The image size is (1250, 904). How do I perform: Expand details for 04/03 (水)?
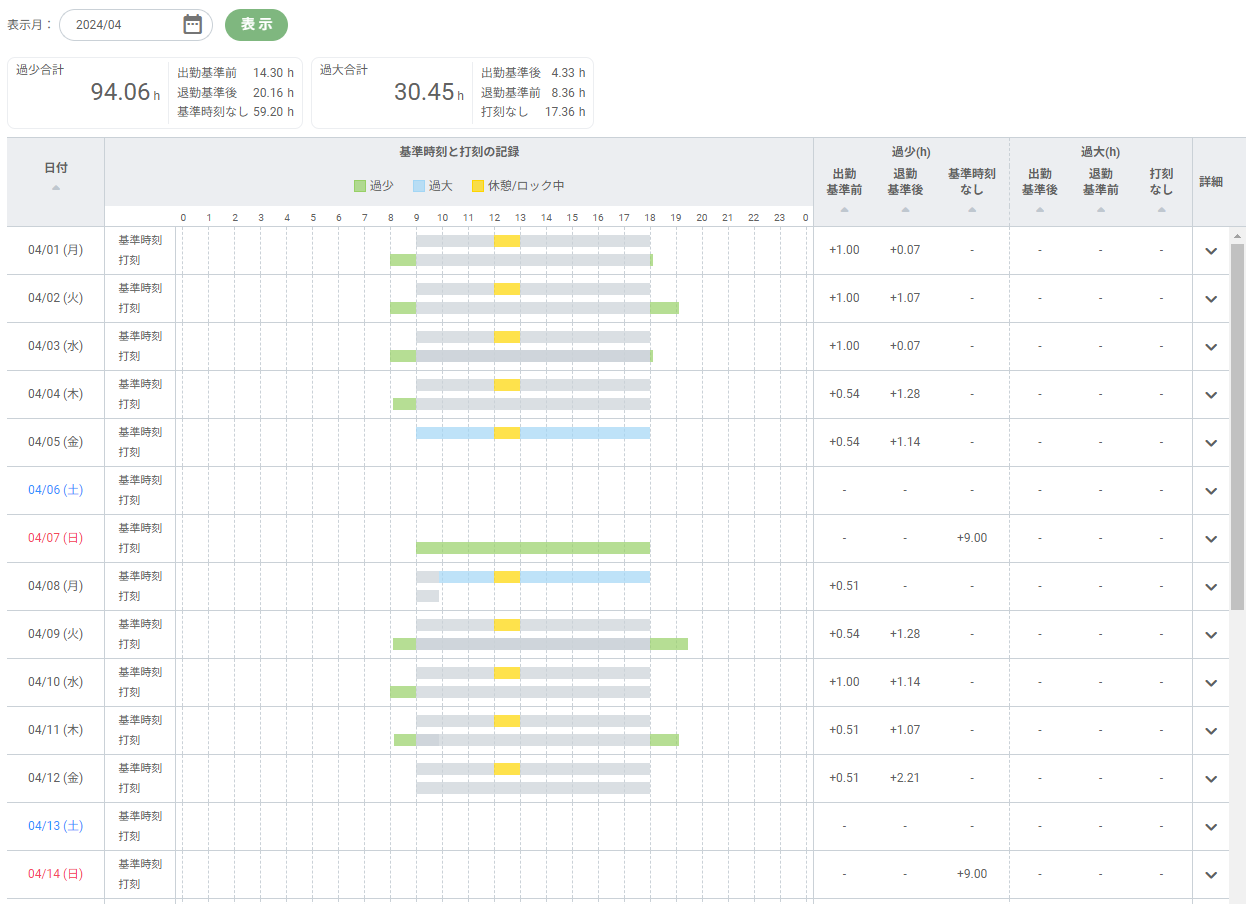click(1211, 347)
